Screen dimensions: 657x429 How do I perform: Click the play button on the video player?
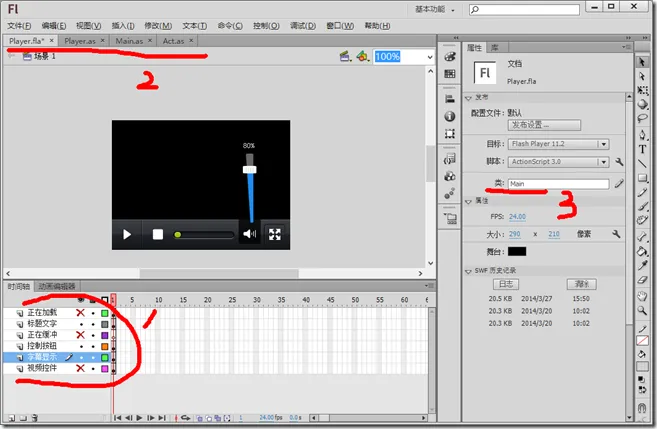pyautogui.click(x=127, y=234)
